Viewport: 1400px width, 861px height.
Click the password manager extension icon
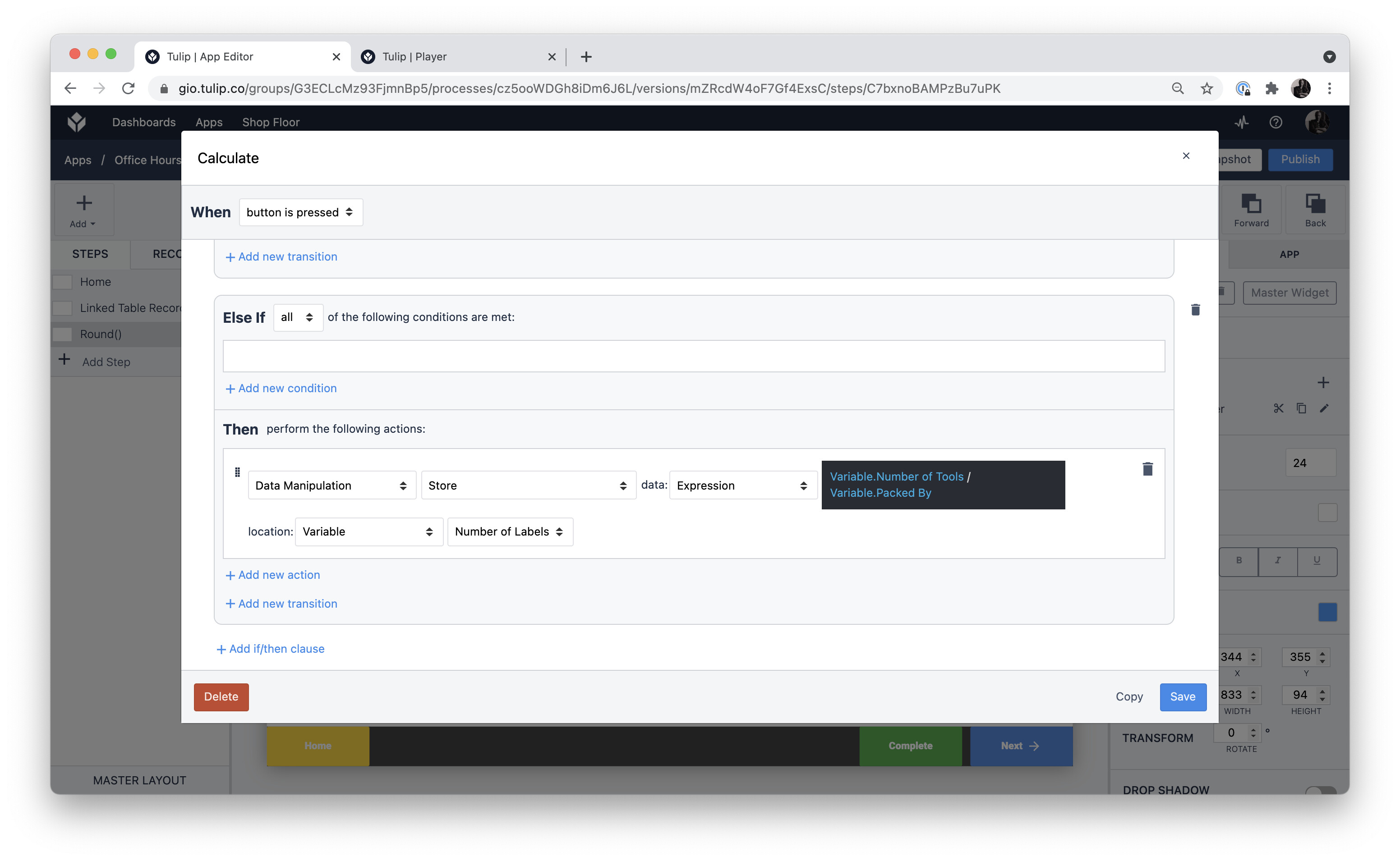1243,88
